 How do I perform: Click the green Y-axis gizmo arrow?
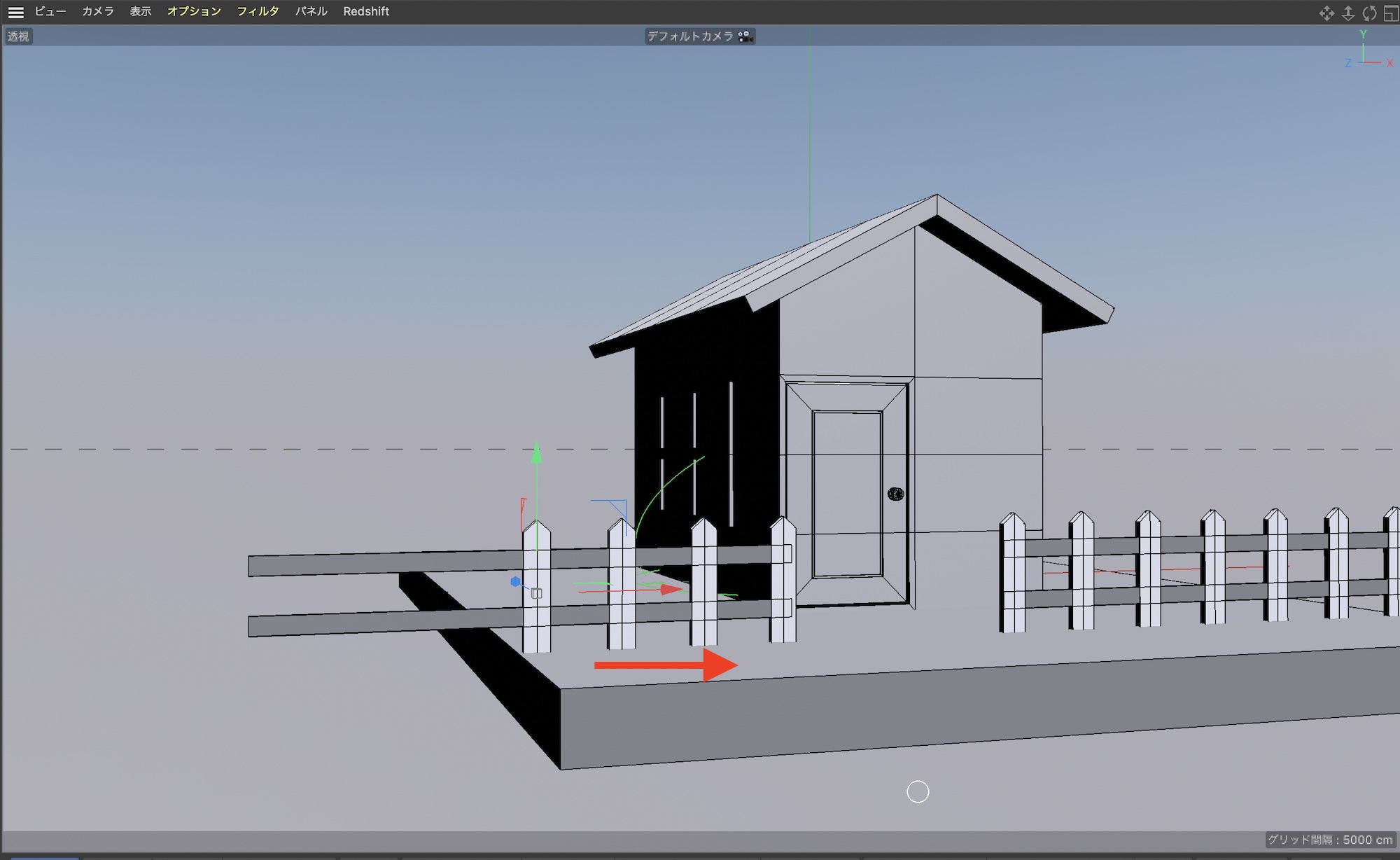pos(536,454)
